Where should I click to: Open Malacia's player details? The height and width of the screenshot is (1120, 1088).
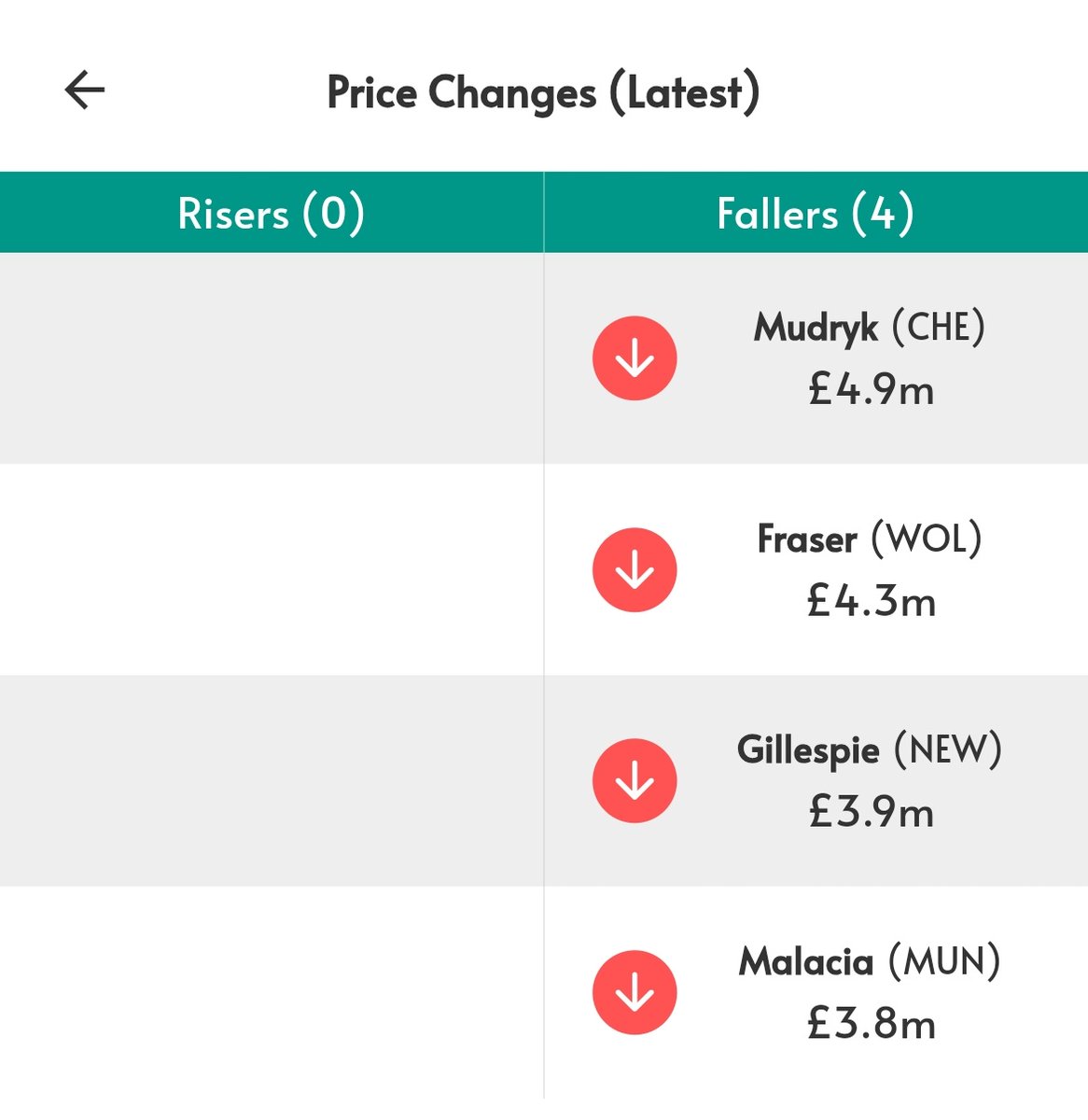pos(804,962)
